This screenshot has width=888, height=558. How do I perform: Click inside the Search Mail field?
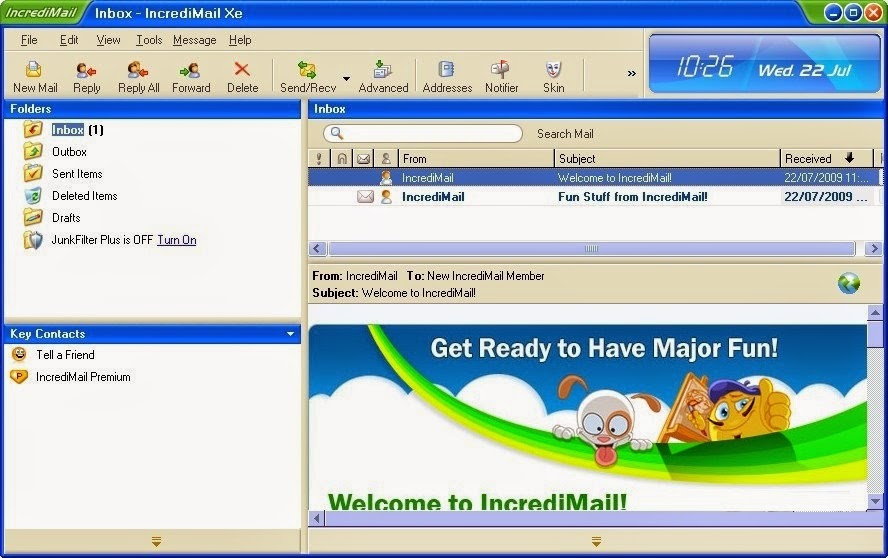coord(422,134)
